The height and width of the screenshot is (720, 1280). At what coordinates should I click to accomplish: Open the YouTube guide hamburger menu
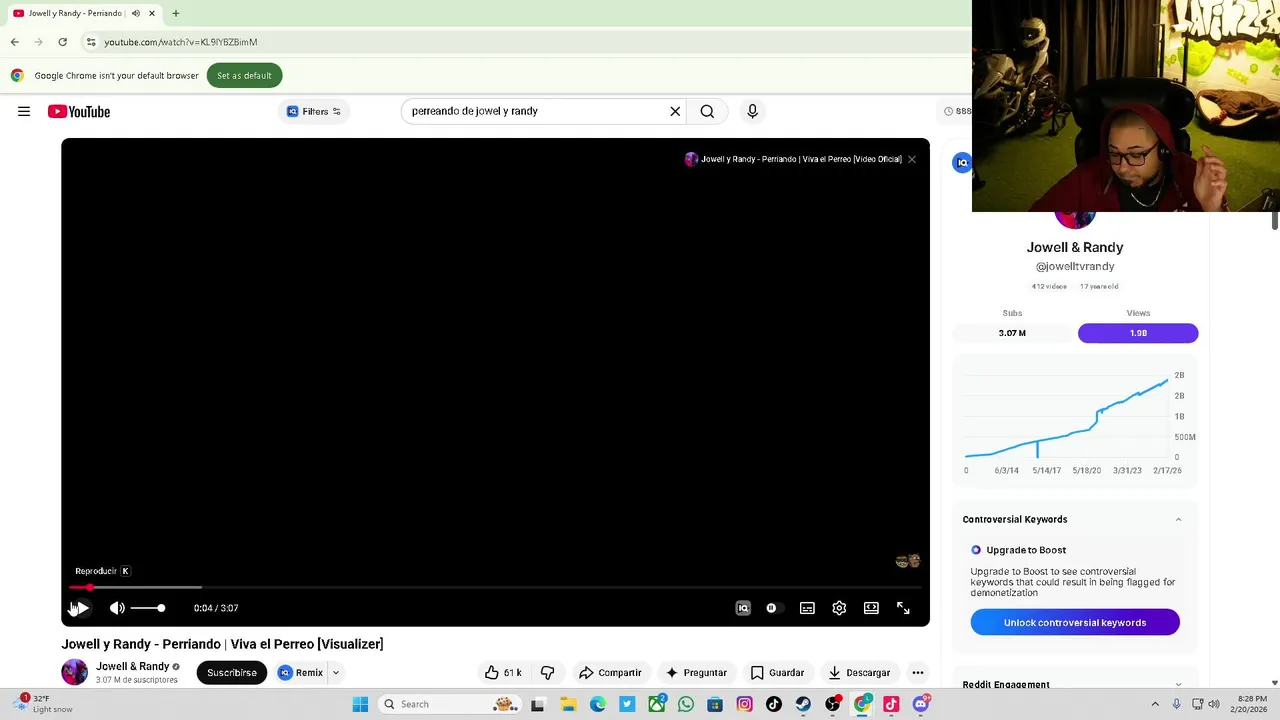click(24, 111)
